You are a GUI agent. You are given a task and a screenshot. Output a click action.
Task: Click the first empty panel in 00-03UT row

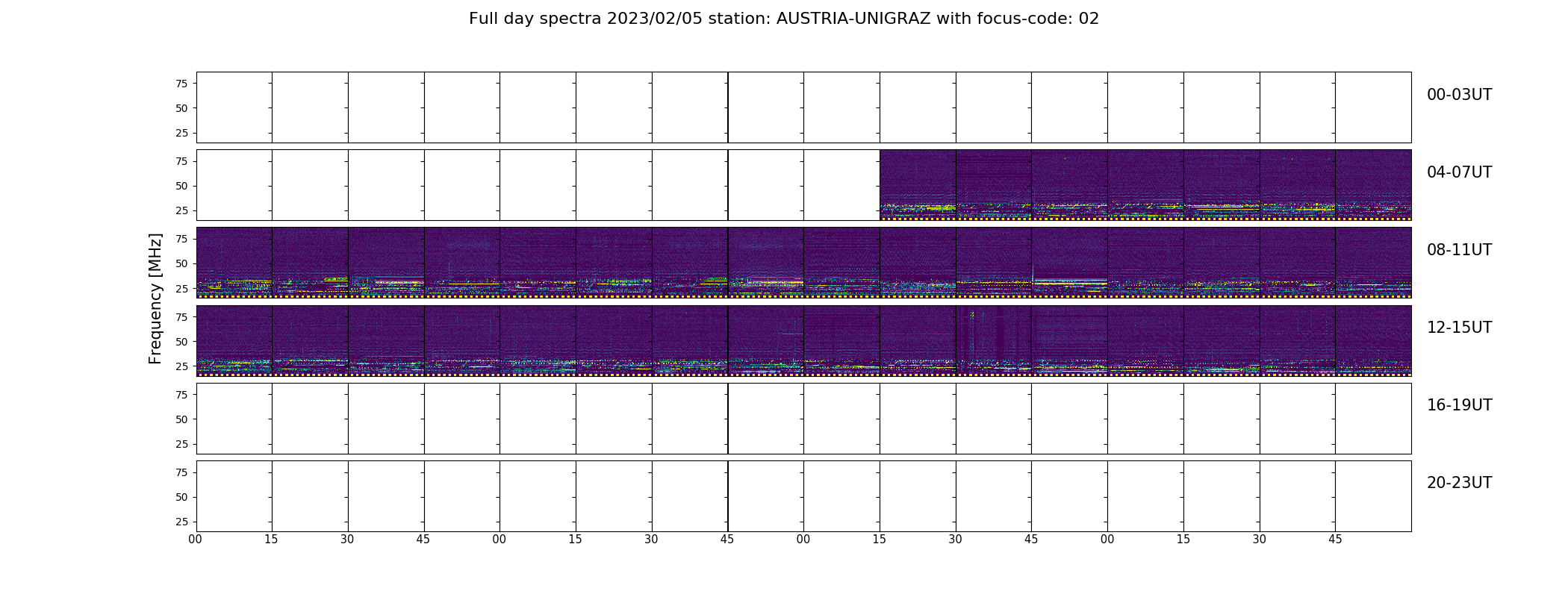tap(234, 107)
